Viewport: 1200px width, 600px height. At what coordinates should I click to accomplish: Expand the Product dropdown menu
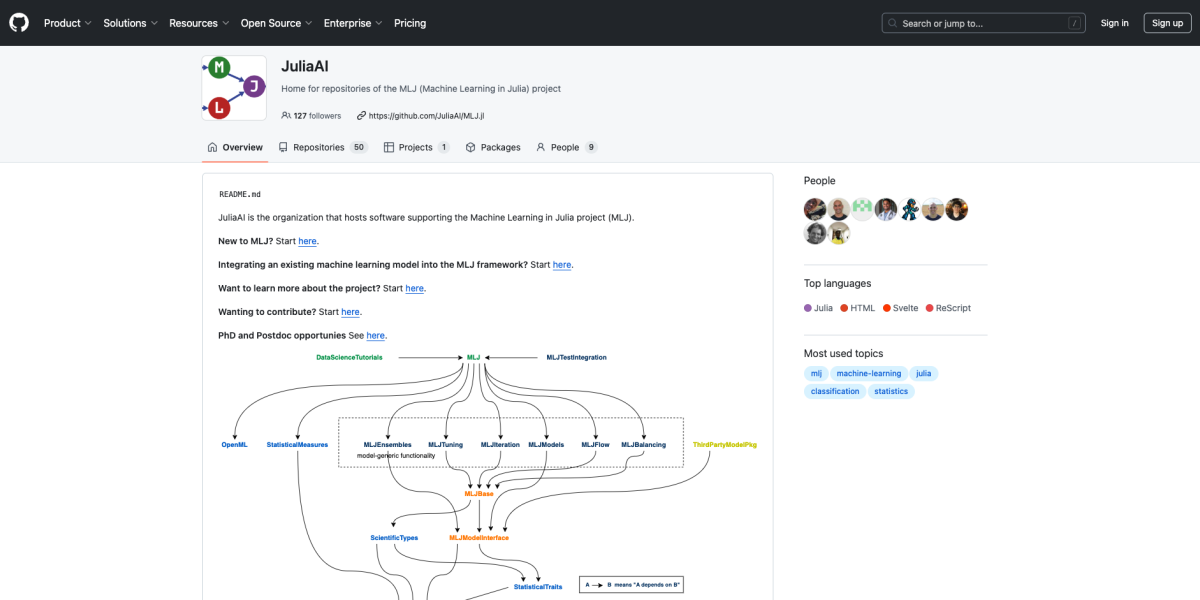coord(67,23)
